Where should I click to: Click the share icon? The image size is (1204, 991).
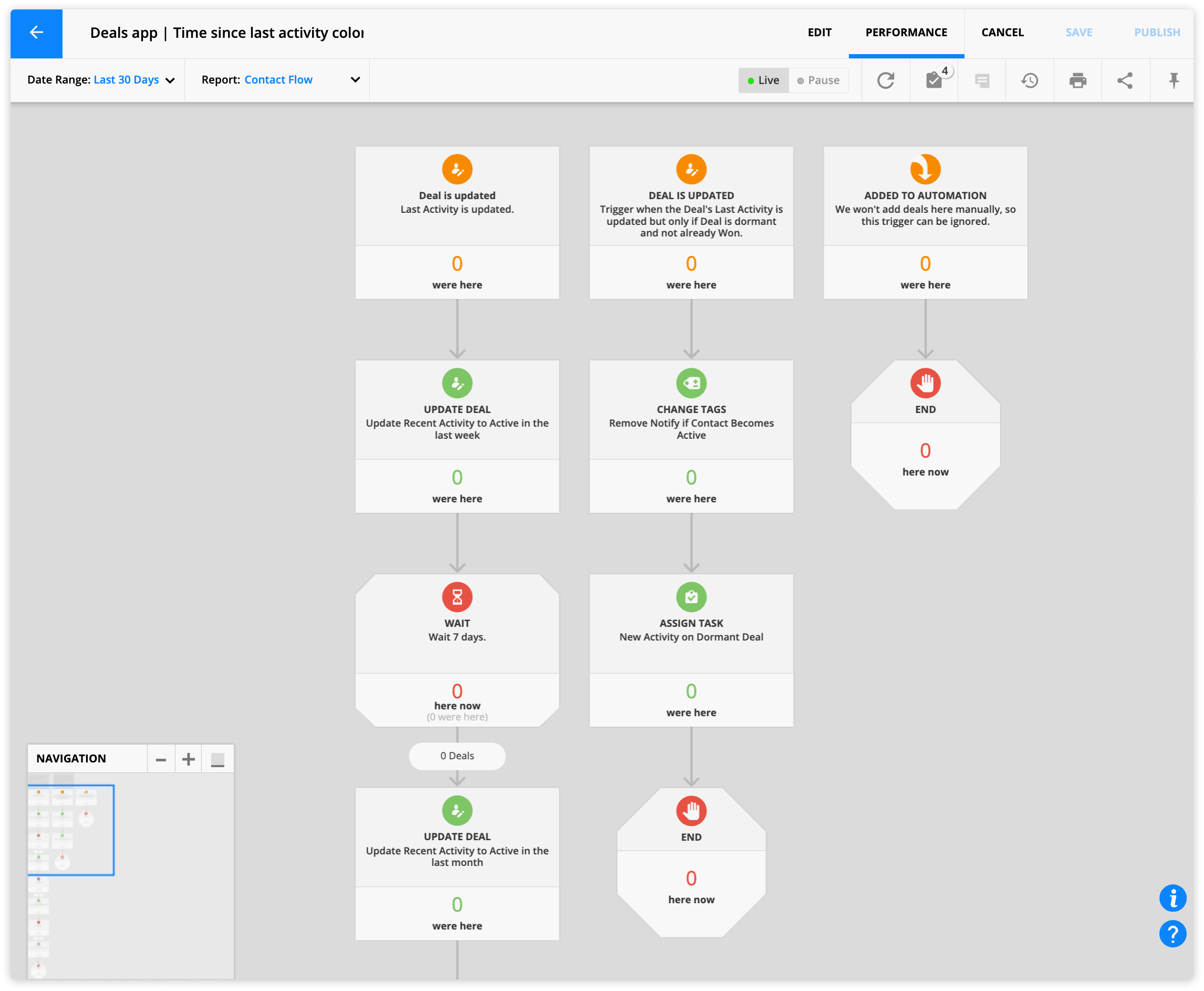click(1125, 80)
